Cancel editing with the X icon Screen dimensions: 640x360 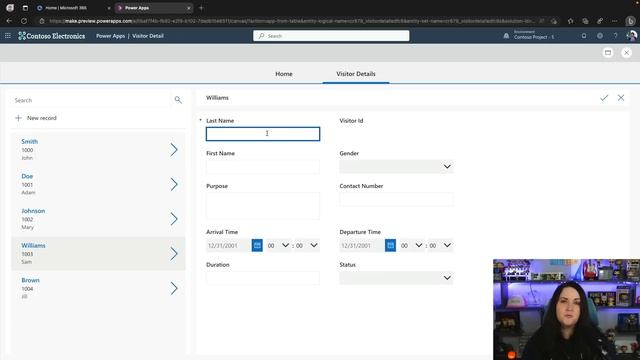tap(621, 98)
